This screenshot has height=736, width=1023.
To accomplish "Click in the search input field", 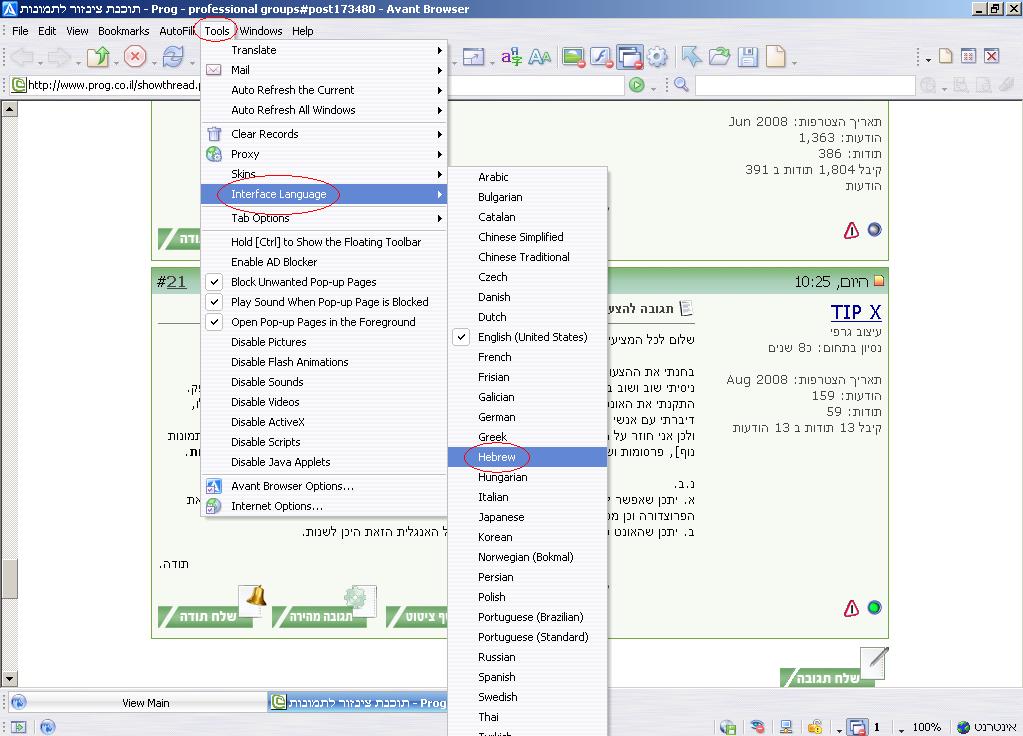I will [x=805, y=85].
